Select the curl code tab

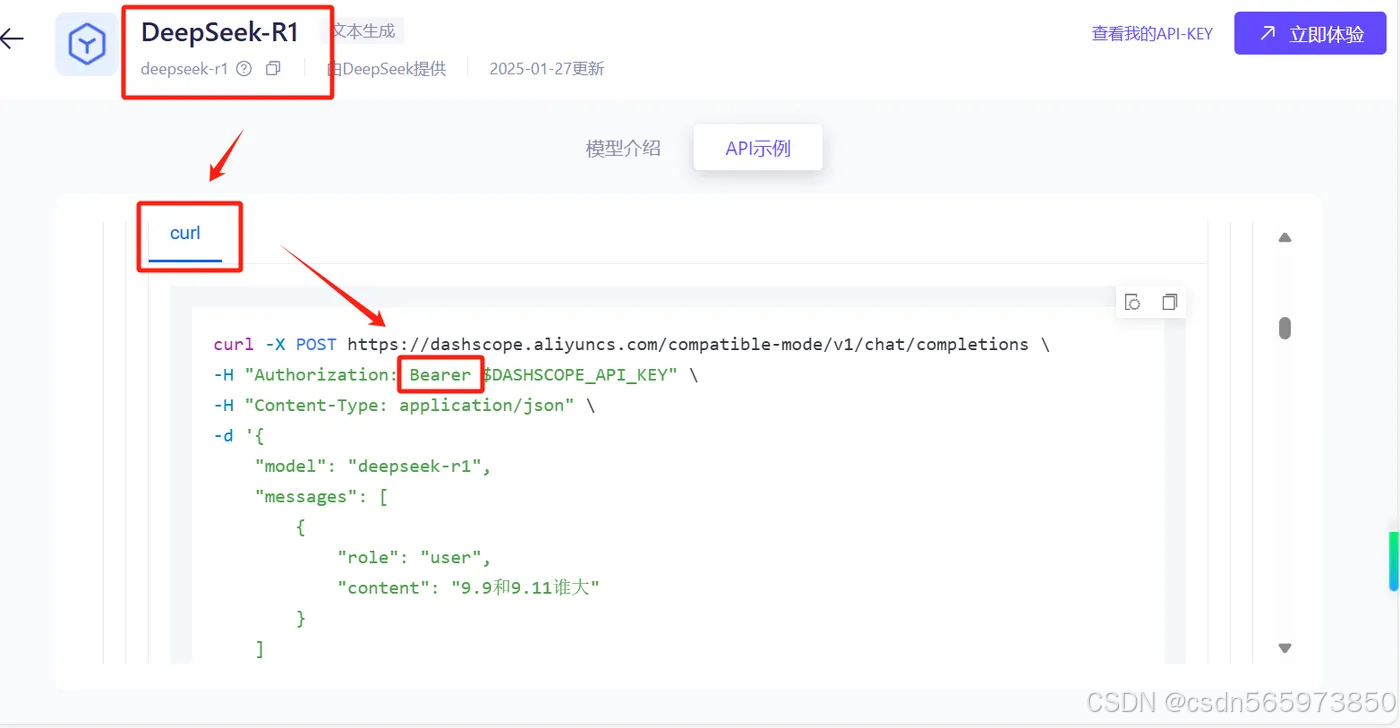[185, 233]
